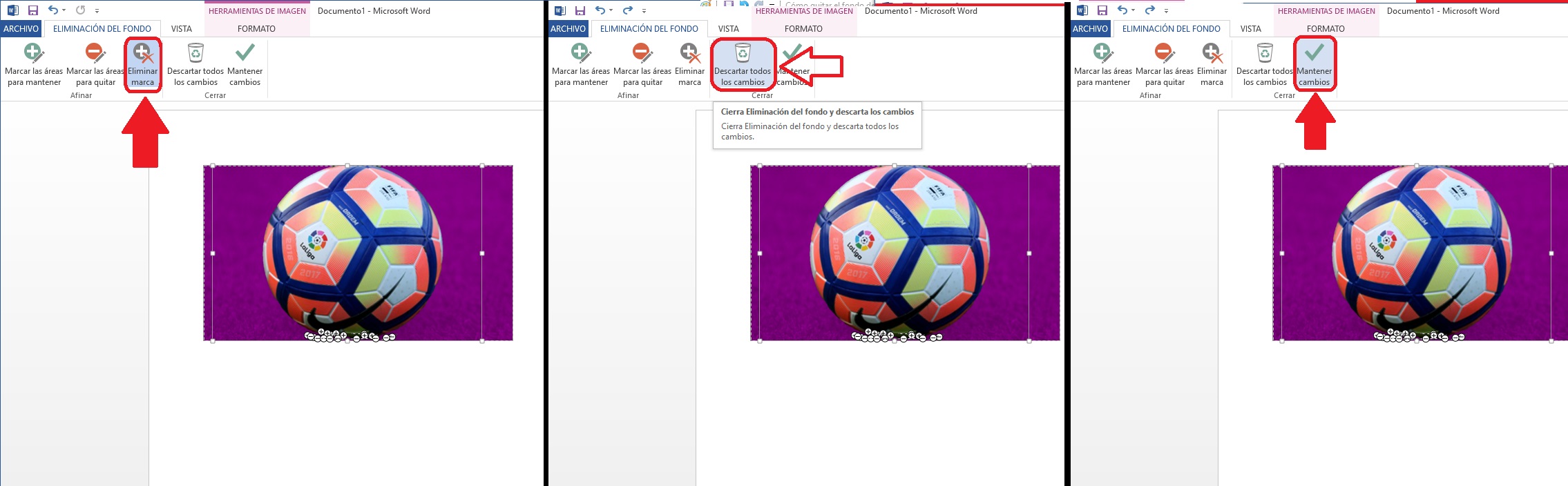1568x486 pixels.
Task: Click Word app icon in left window
Action: tap(12, 10)
